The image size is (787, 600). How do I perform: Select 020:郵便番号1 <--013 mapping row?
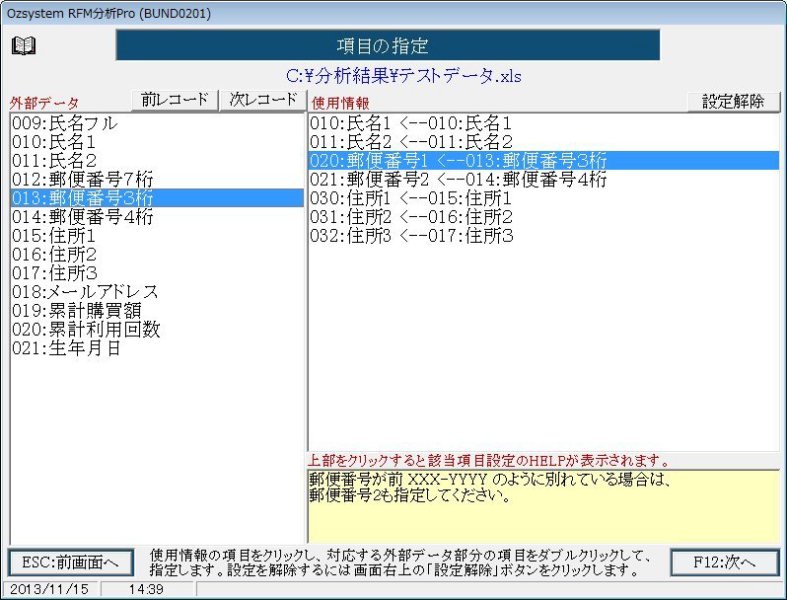(544, 161)
